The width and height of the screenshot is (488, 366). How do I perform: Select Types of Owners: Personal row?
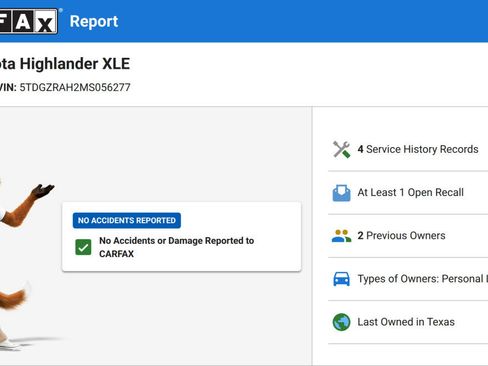point(408,279)
